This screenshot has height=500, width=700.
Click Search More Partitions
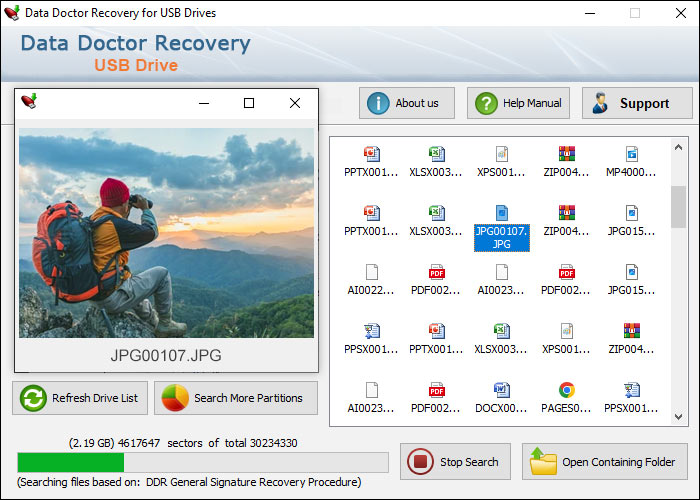pos(236,398)
